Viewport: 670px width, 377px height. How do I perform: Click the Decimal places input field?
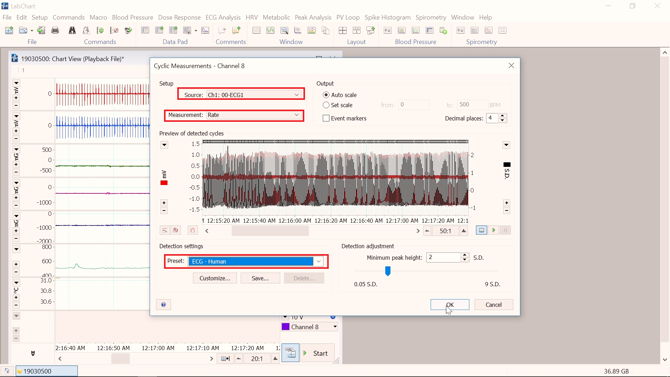click(x=492, y=118)
